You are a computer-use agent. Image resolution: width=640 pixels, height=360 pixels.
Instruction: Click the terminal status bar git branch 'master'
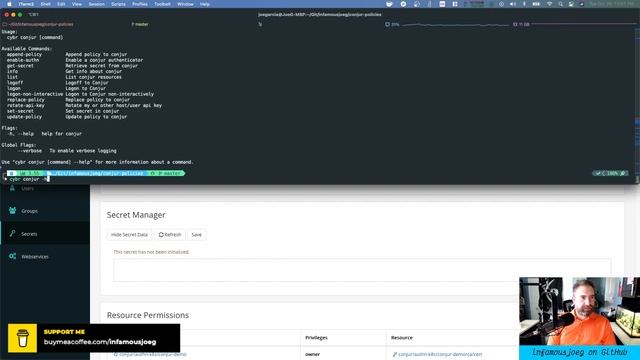pyautogui.click(x=140, y=24)
